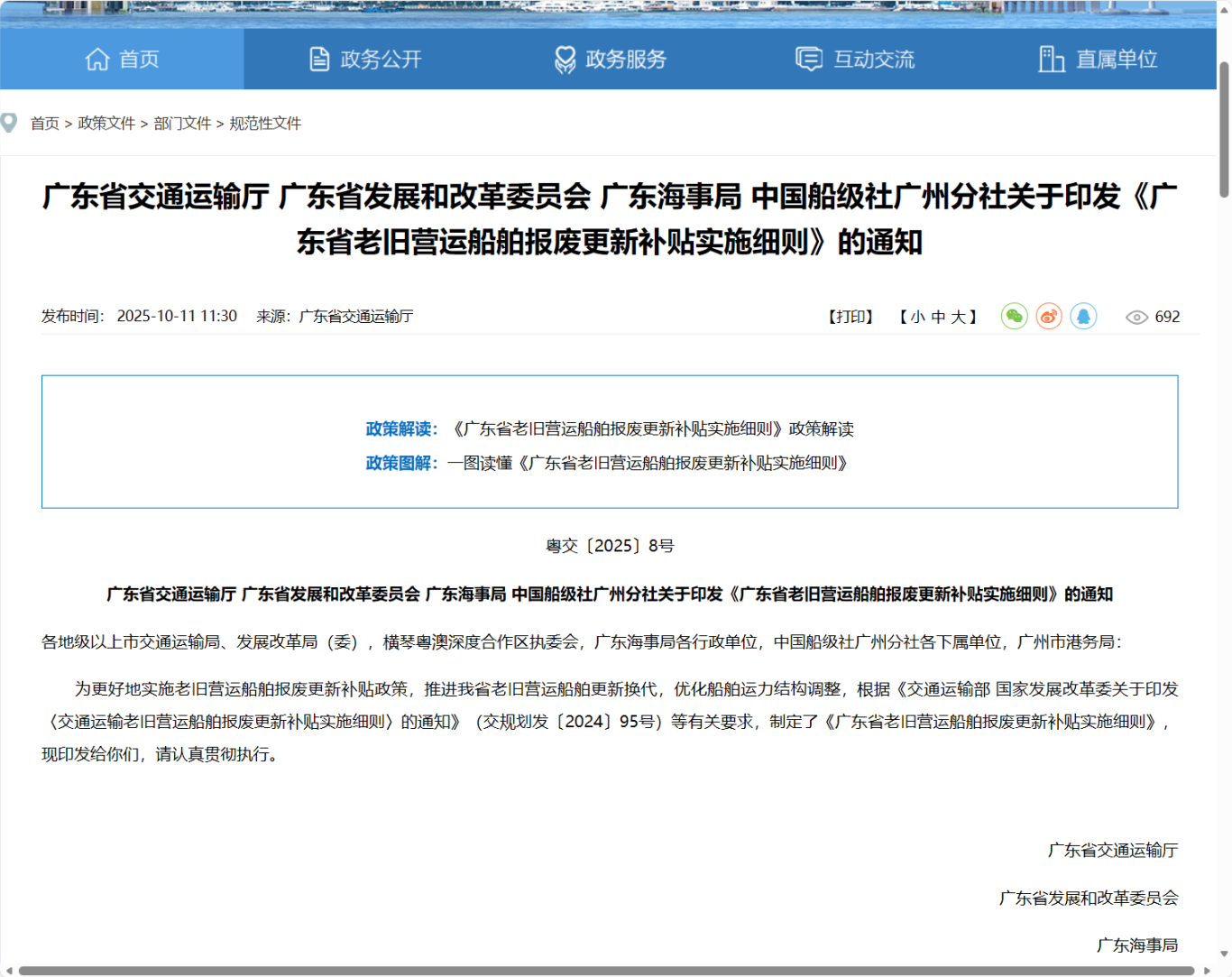
Task: Click the location pin icon in the breadcrumb
Action: tap(10, 123)
